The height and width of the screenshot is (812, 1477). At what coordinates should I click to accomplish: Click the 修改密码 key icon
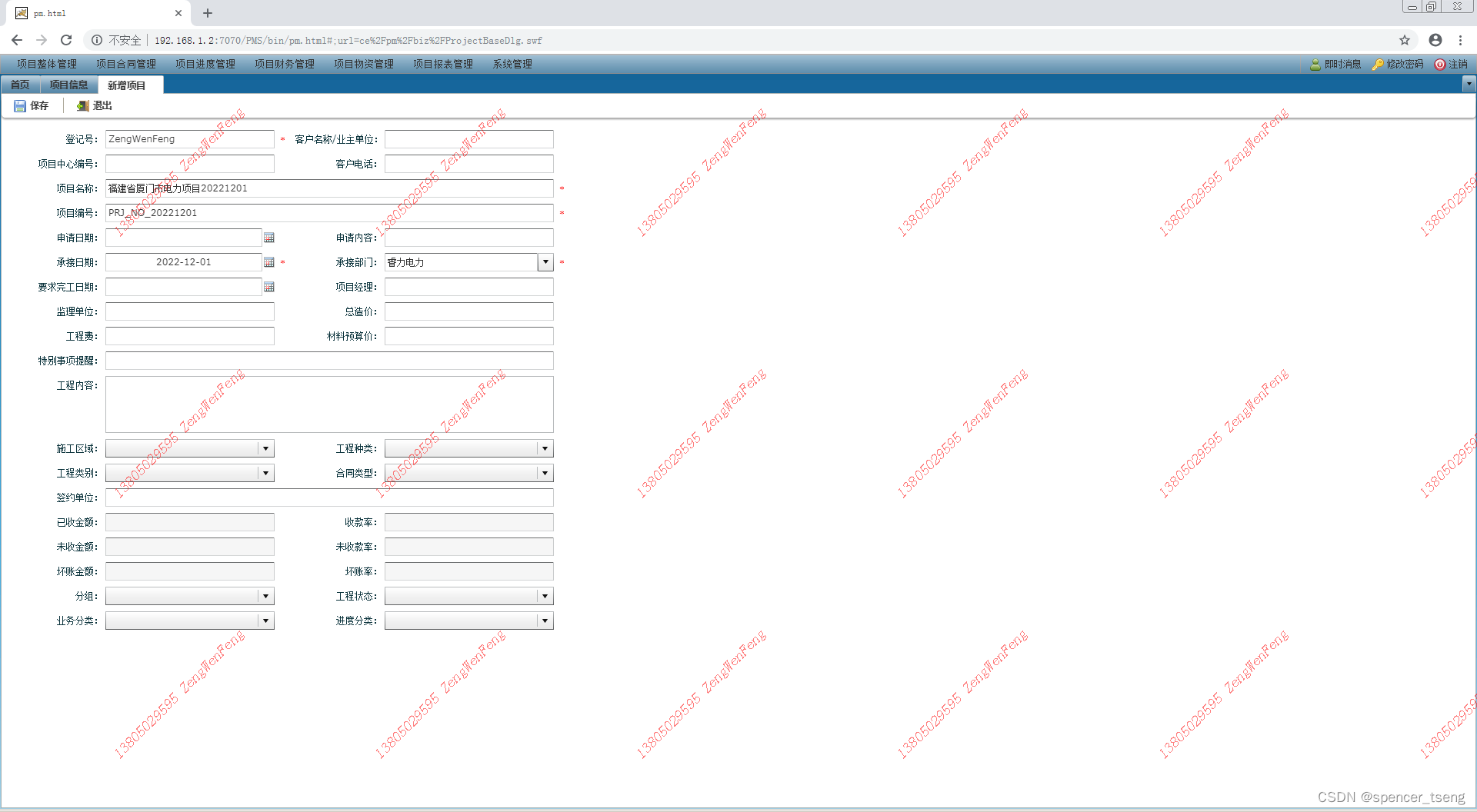[x=1379, y=65]
